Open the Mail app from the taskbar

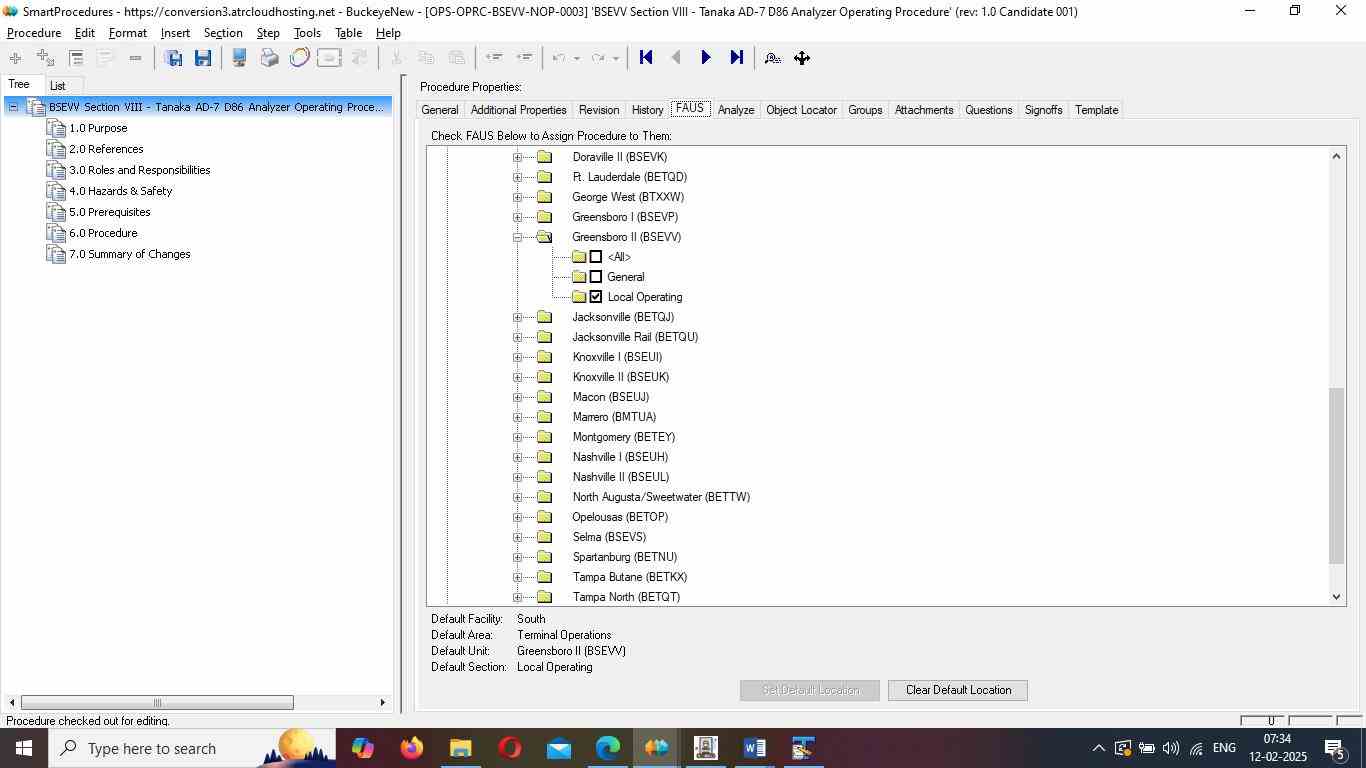[x=559, y=748]
